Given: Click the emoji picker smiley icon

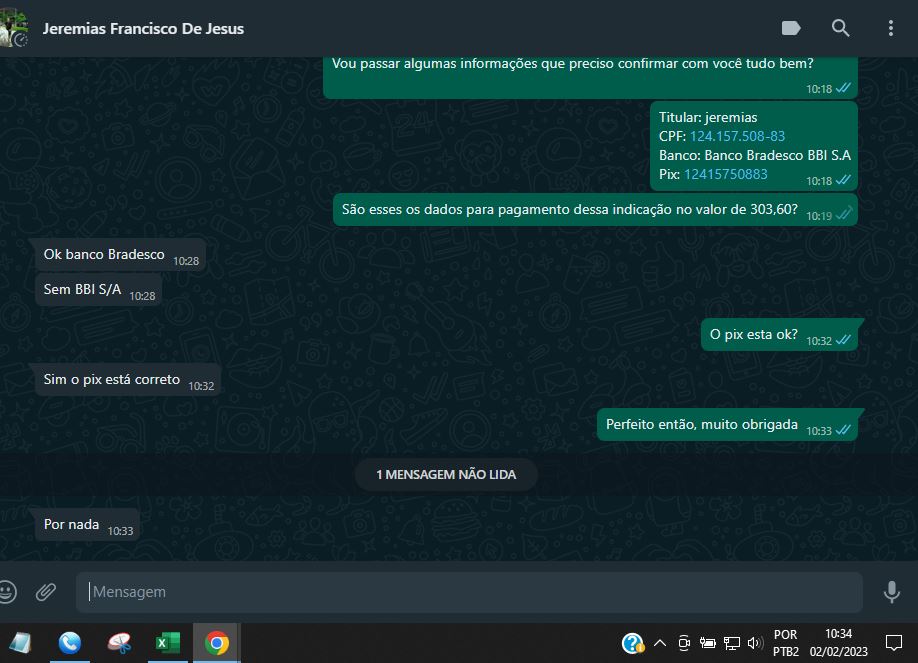Looking at the screenshot, I should tap(7, 592).
